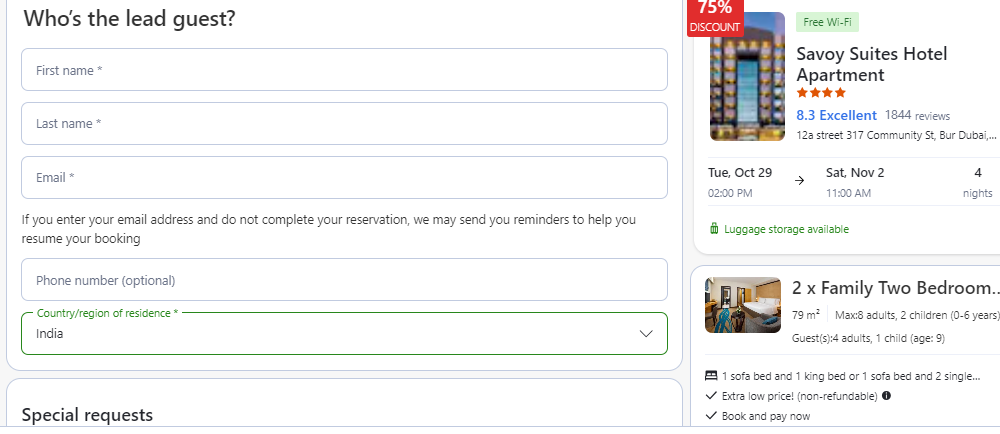Click into the Email field
This screenshot has height=434, width=1000.
coord(344,177)
